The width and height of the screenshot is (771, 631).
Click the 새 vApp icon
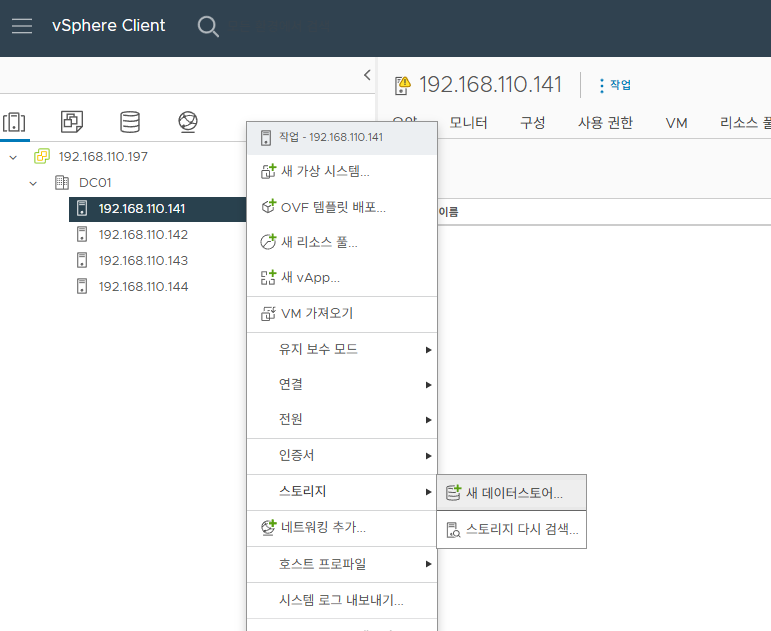[x=268, y=277]
